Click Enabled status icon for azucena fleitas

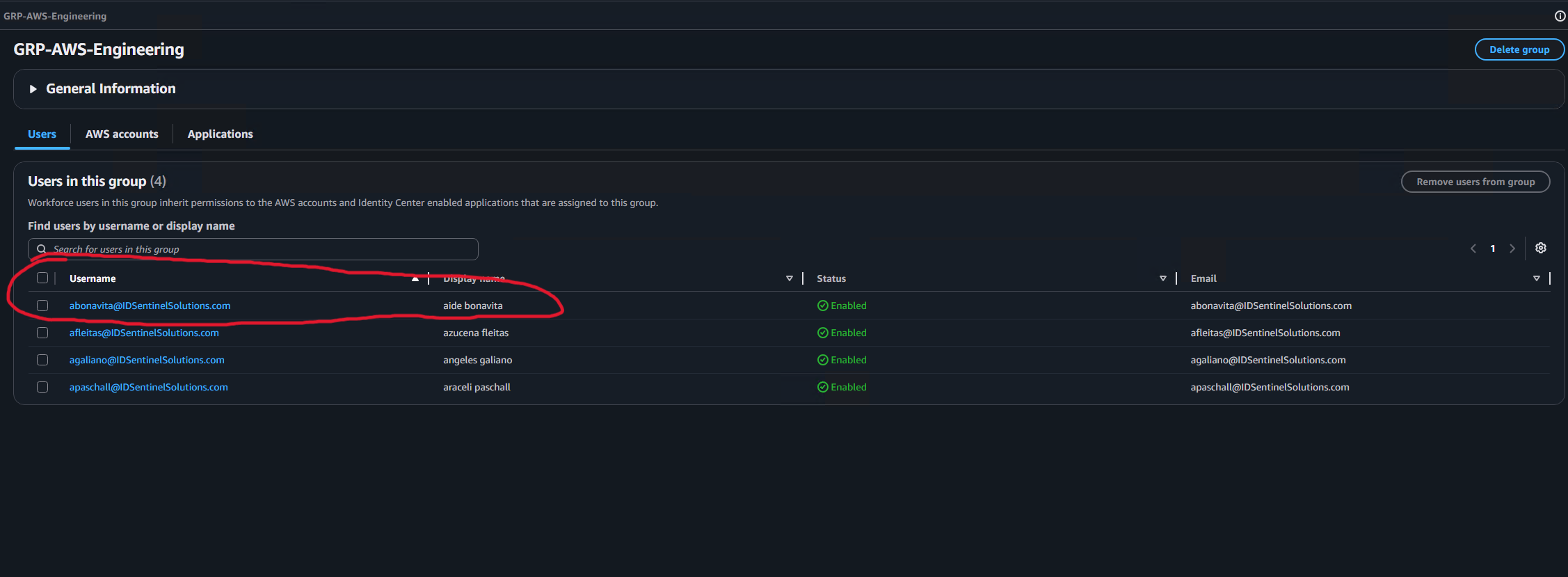(x=823, y=333)
